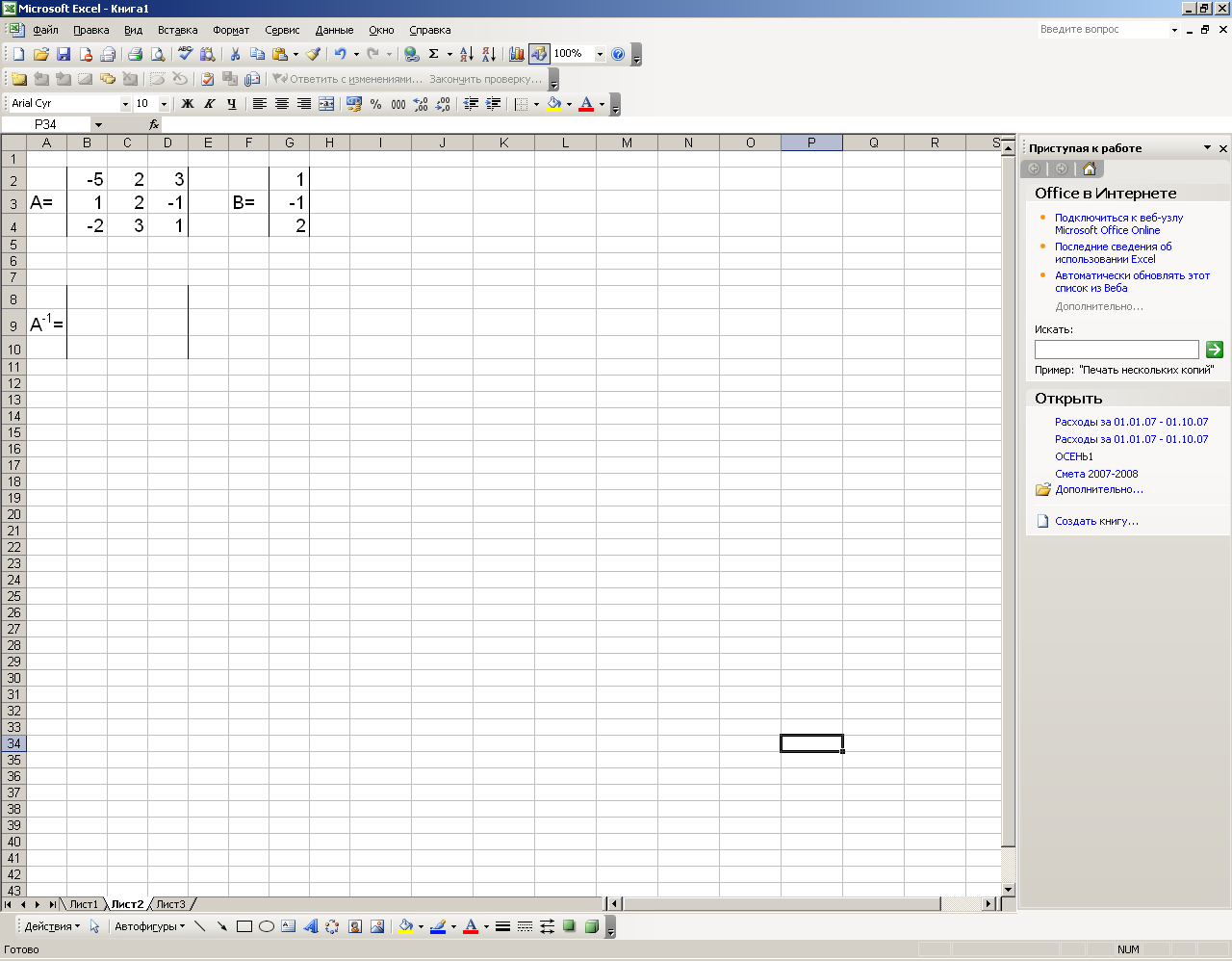Click in the task pane Искать search field
This screenshot has width=1232, height=961.
(x=1116, y=350)
